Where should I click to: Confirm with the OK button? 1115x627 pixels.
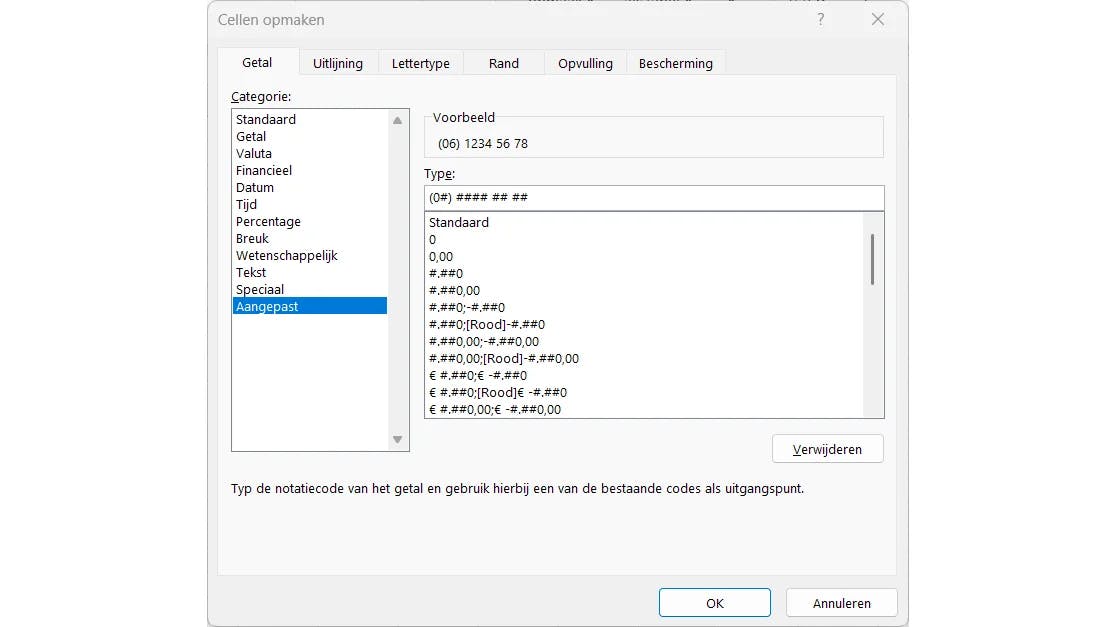click(715, 603)
